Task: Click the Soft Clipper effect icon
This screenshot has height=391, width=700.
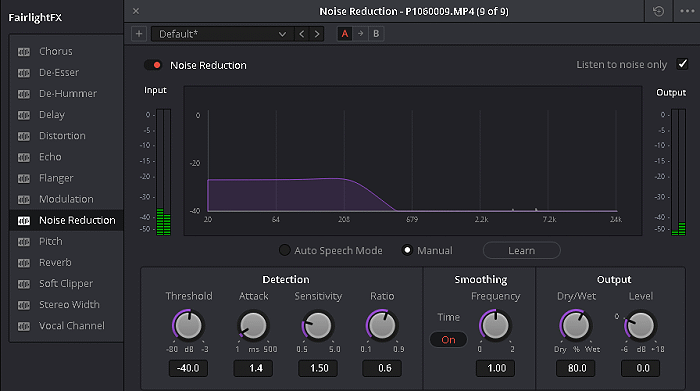Action: coord(24,284)
